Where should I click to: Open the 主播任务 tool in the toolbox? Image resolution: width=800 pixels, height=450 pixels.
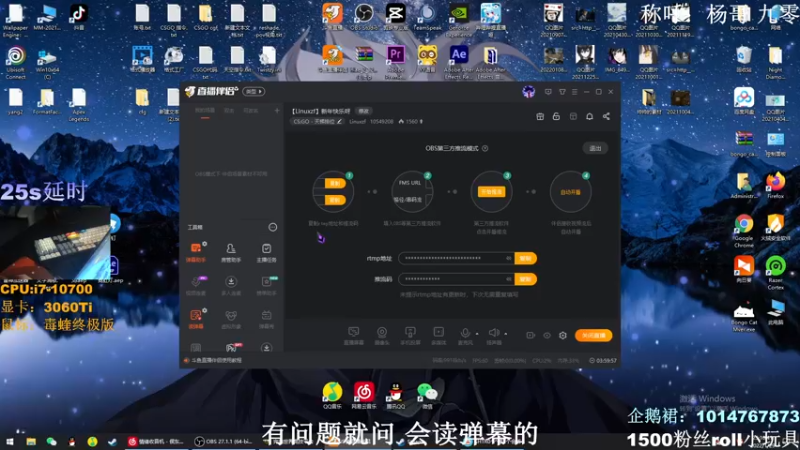(266, 252)
